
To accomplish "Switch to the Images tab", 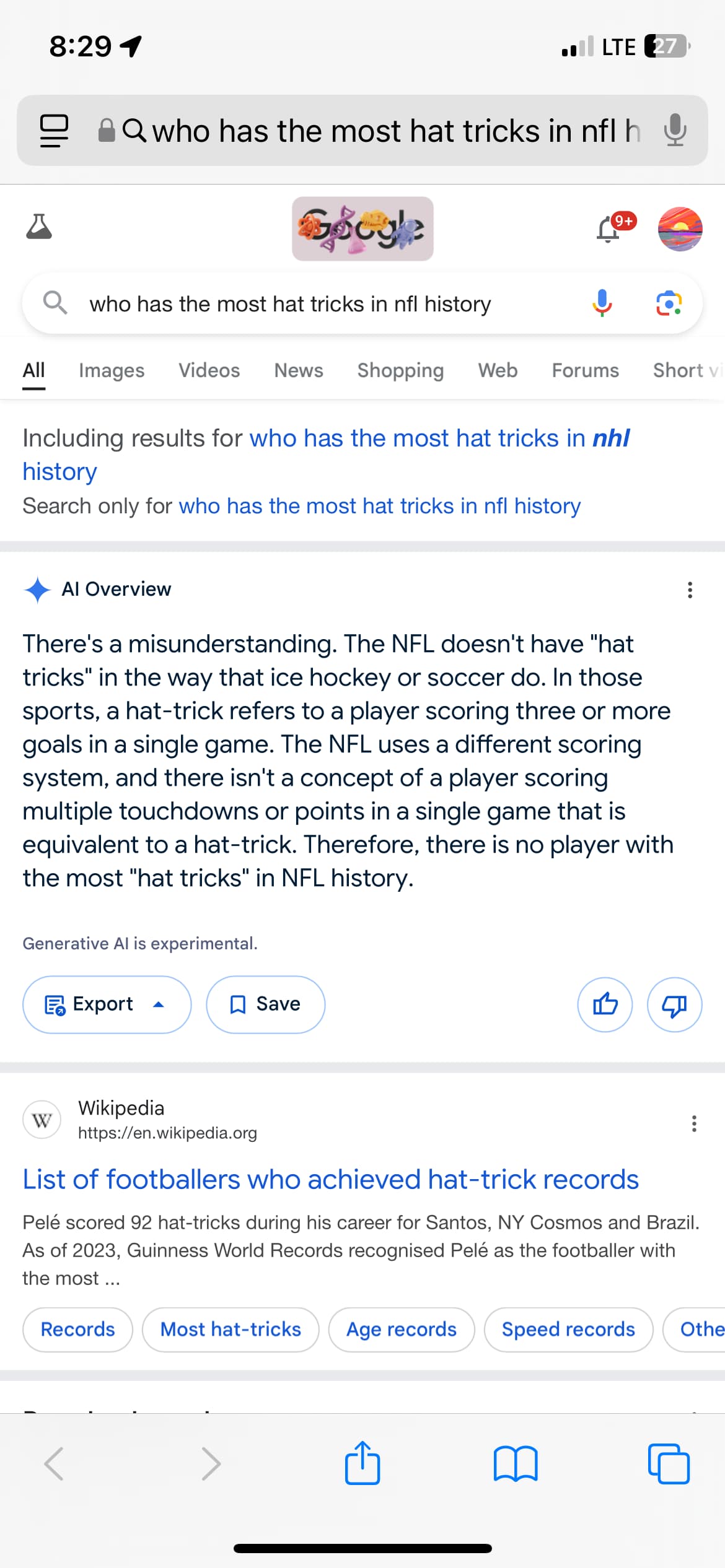I will pyautogui.click(x=112, y=370).
